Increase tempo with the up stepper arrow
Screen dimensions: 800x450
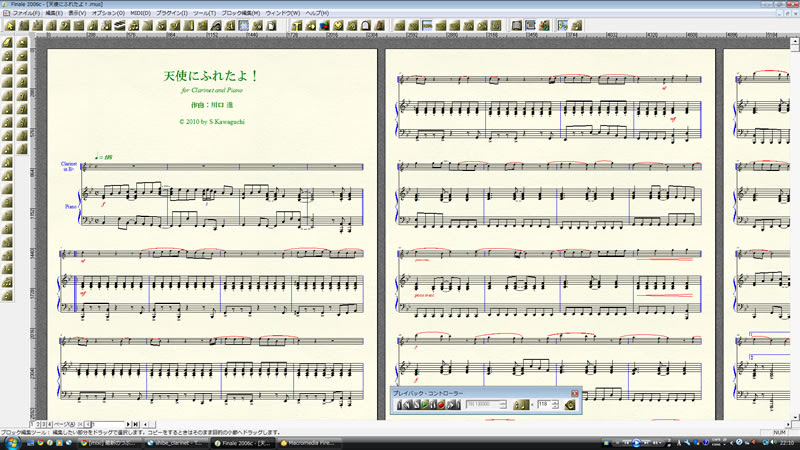point(555,402)
